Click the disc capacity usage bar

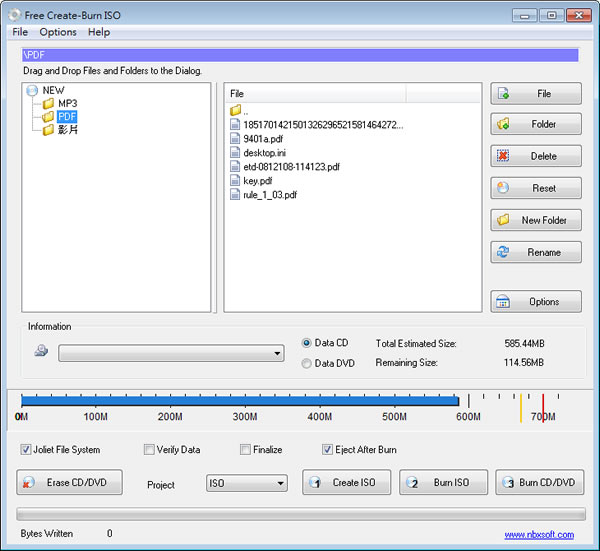coord(240,400)
